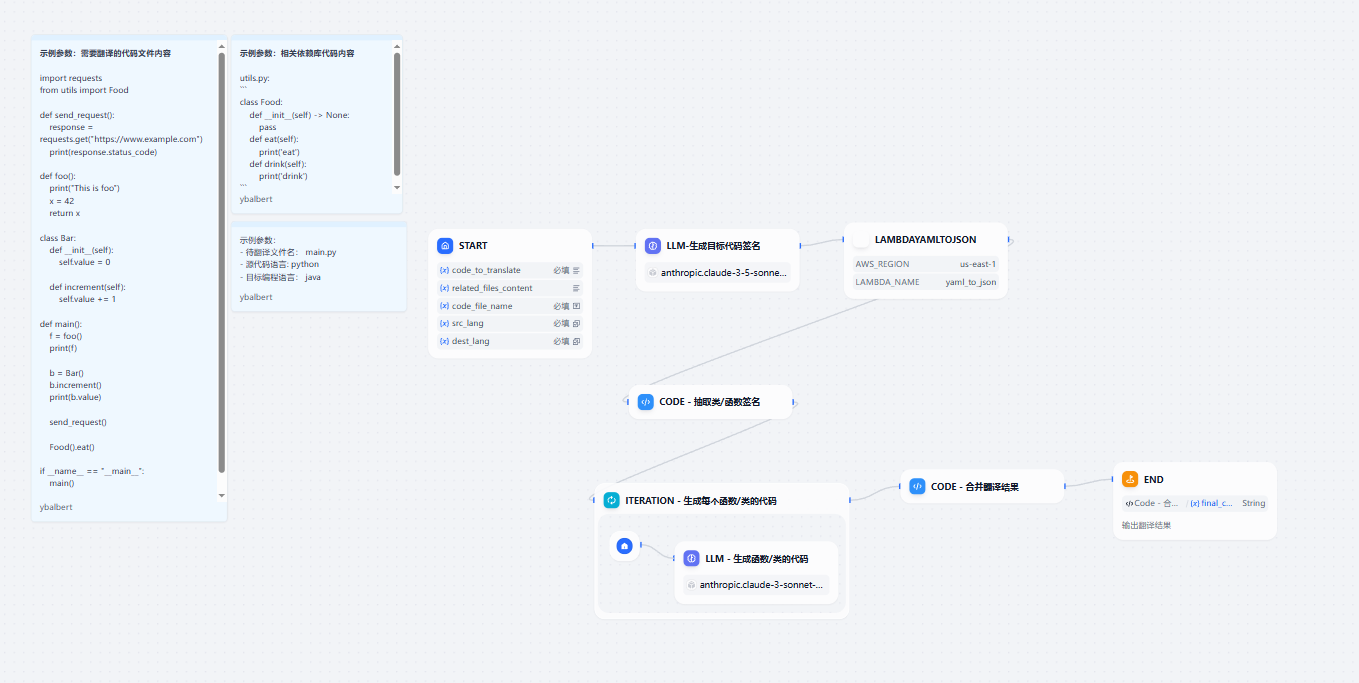Click the scrollbar thumb of the first code note
The width and height of the screenshot is (1359, 683).
click(x=222, y=263)
